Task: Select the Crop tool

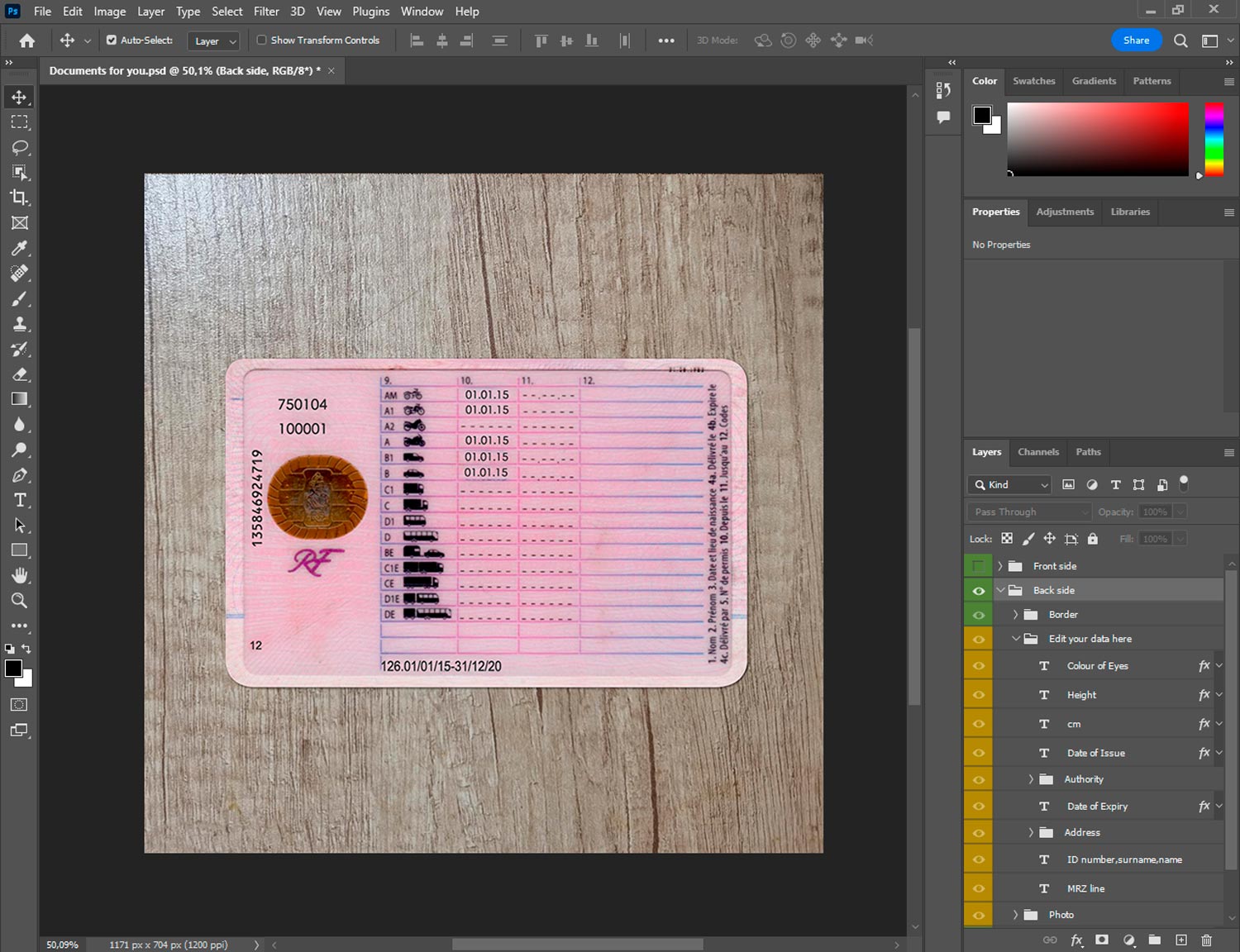Action: (19, 198)
